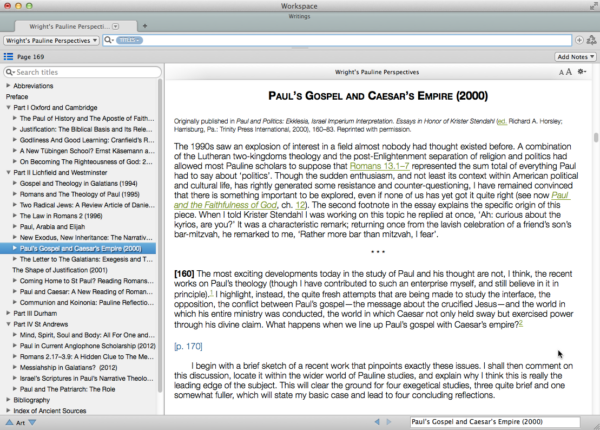600x430 pixels.
Task: Open footnote 2 after 'Caesar's empire?'
Action: pos(520,323)
